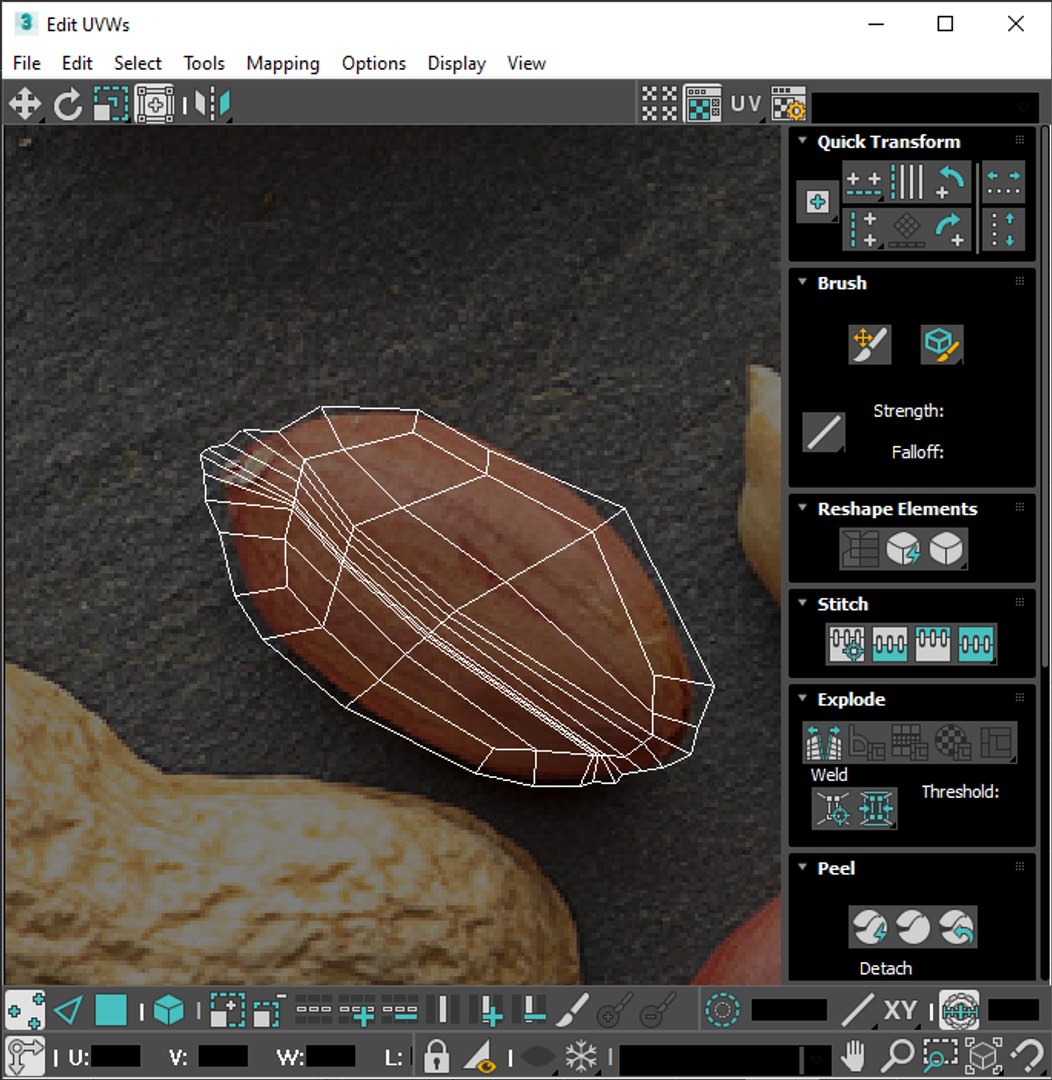Toggle the Lock Selection padlock
This screenshot has height=1080, width=1052.
pos(436,1055)
